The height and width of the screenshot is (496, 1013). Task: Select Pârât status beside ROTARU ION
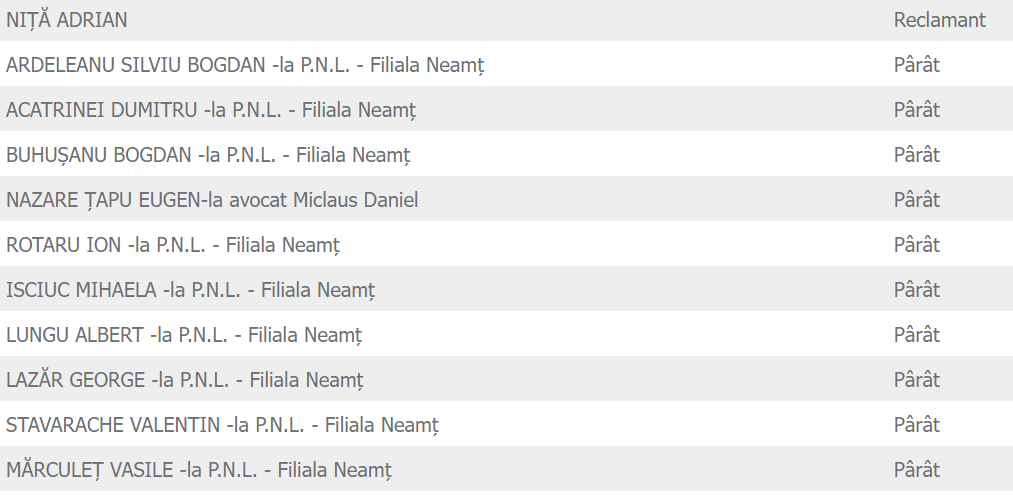pos(916,245)
